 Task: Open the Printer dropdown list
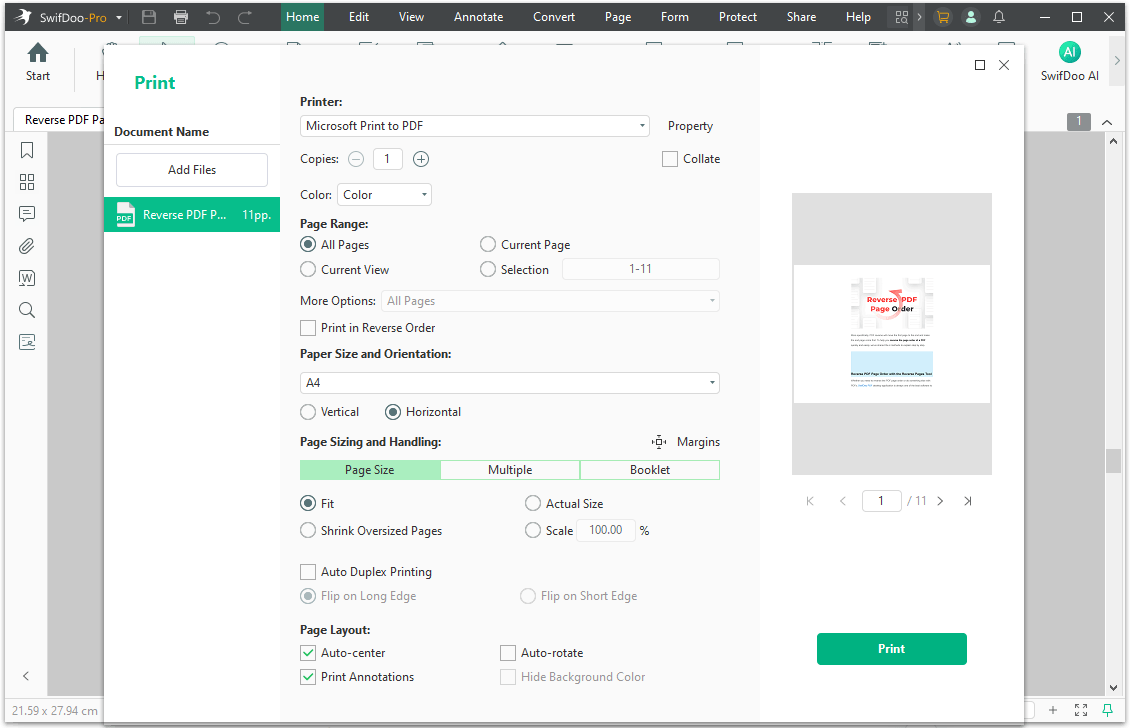tap(474, 125)
